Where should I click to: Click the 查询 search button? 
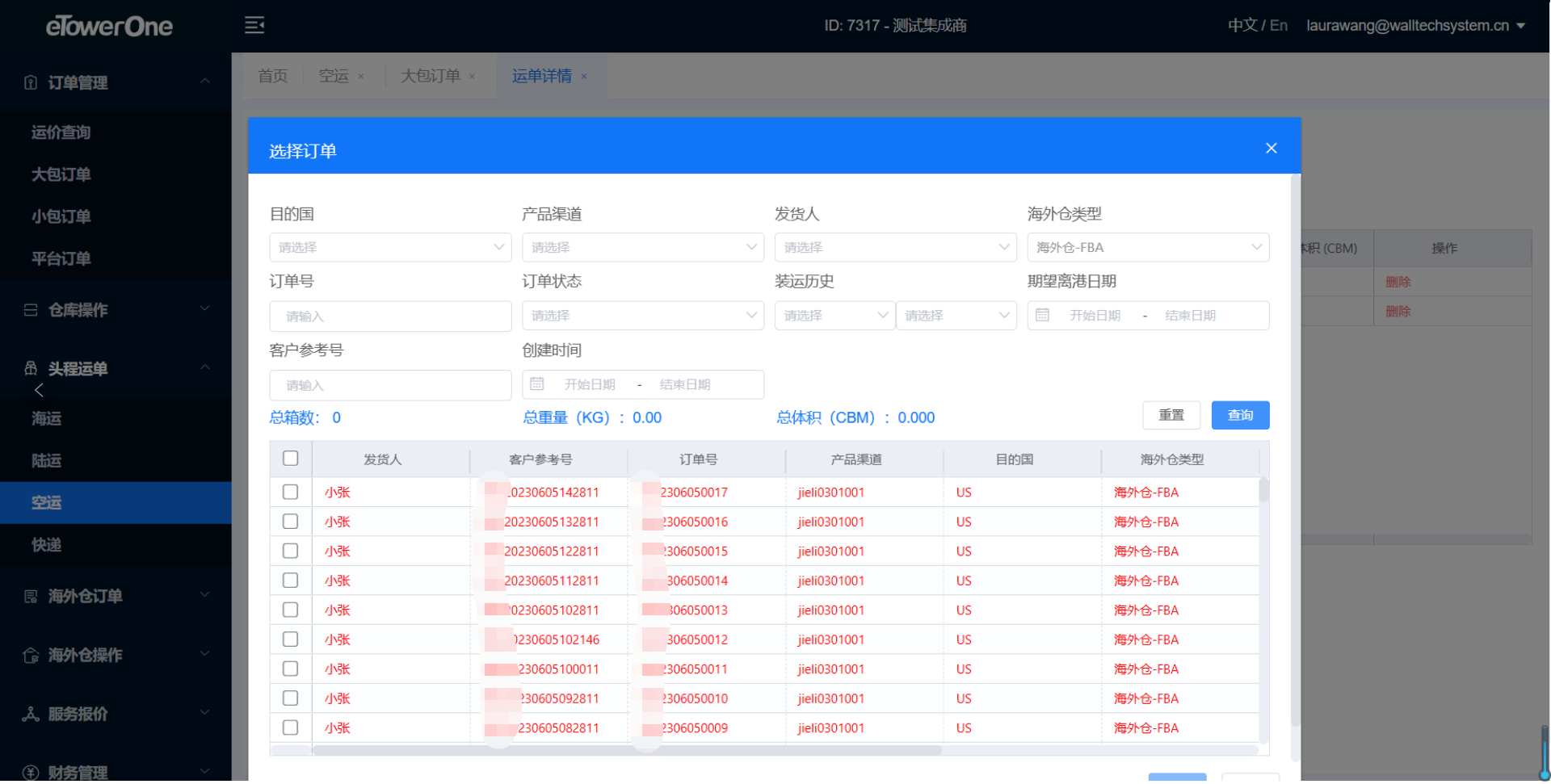click(1240, 416)
